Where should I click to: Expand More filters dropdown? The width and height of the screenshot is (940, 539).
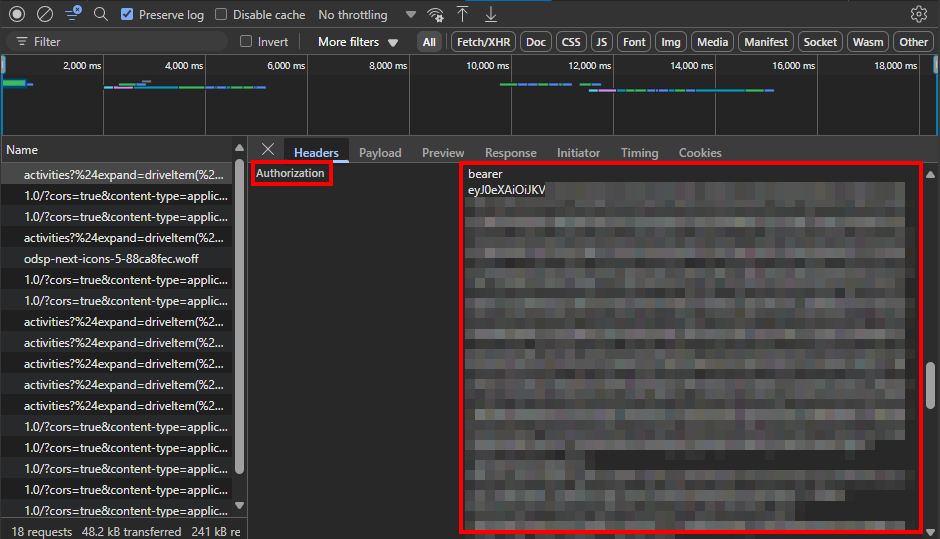coord(358,42)
